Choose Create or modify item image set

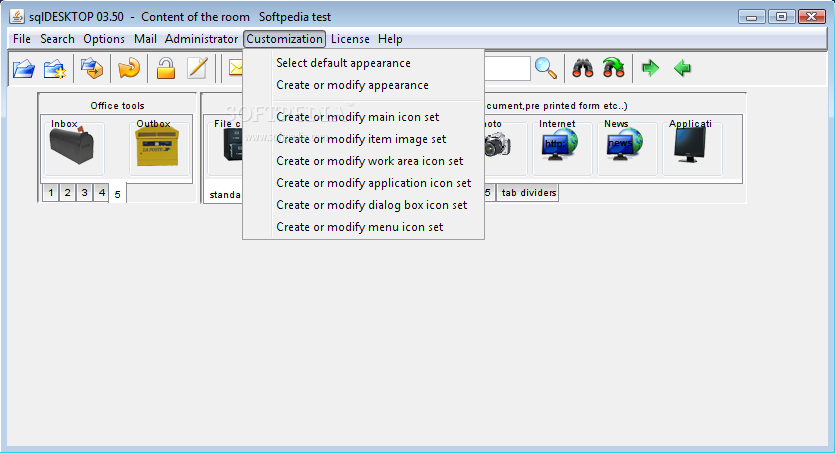click(x=363, y=139)
